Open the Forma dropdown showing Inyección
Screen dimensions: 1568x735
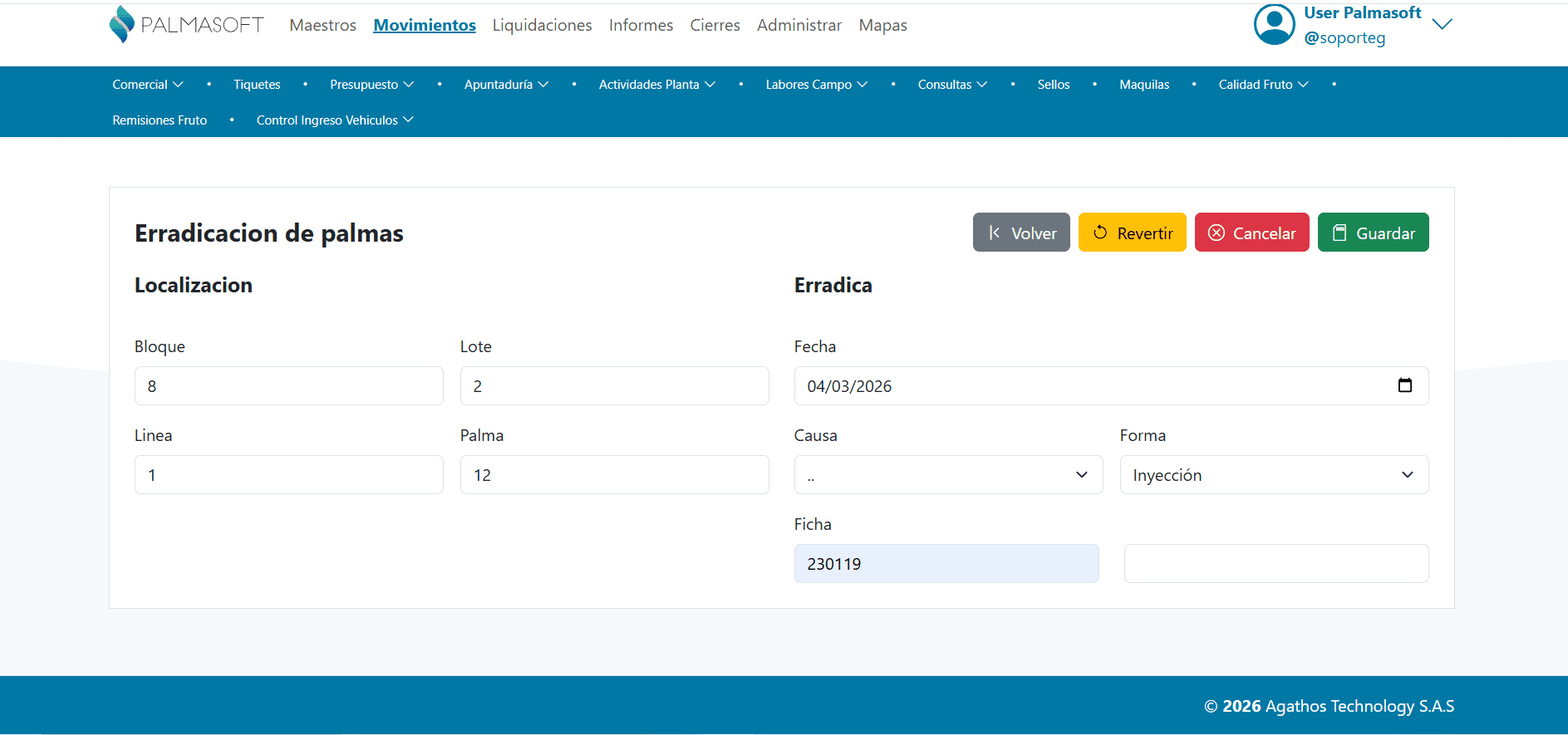tap(1274, 475)
